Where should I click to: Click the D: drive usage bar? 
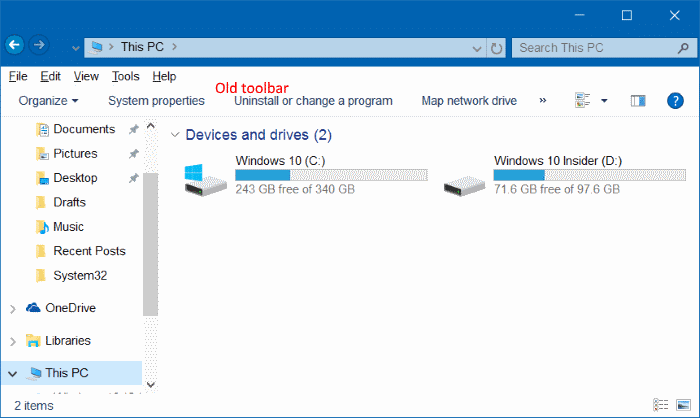tap(589, 175)
